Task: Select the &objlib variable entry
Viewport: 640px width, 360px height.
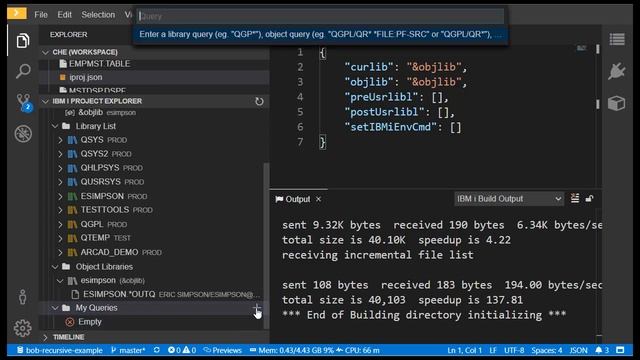Action: coord(100,112)
